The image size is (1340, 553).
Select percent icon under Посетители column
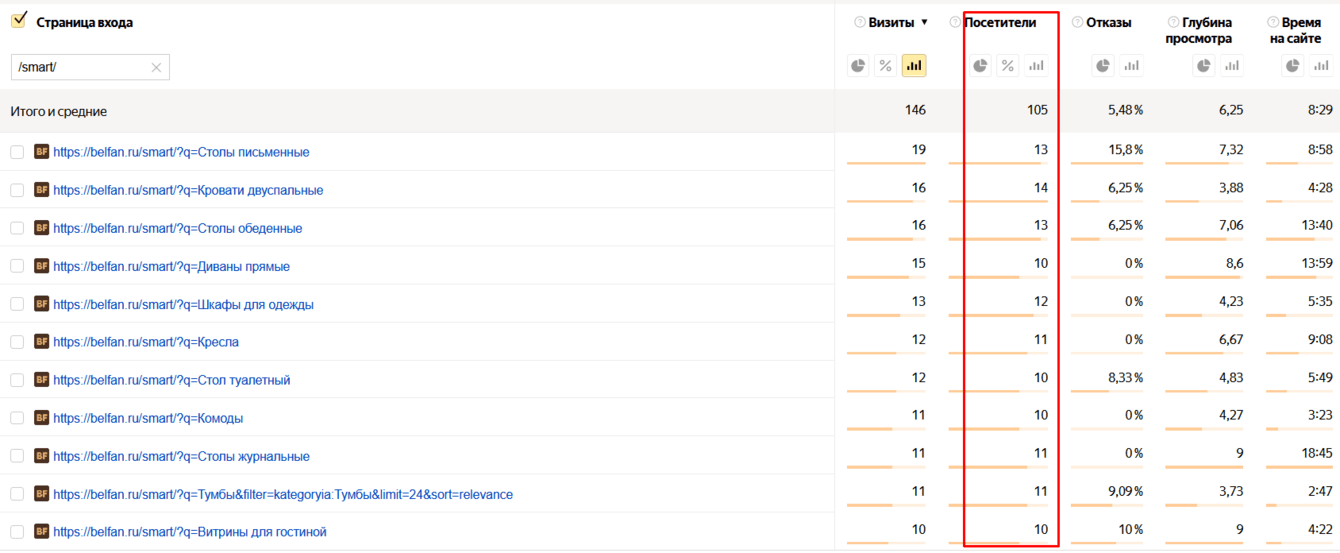1008,66
